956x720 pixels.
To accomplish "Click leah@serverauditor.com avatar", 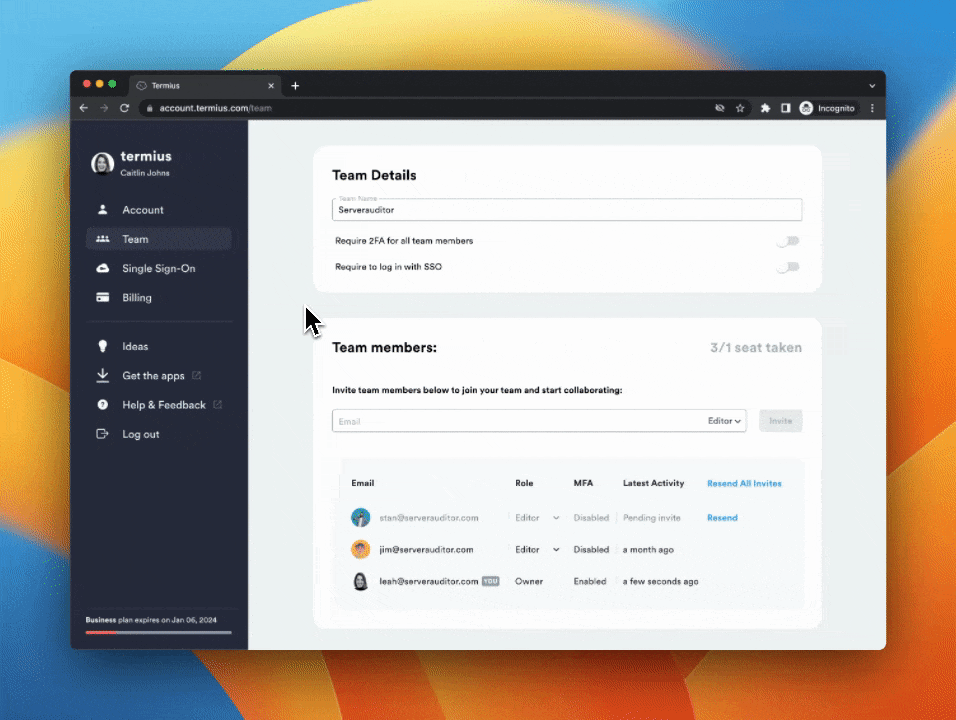I will 360,581.
